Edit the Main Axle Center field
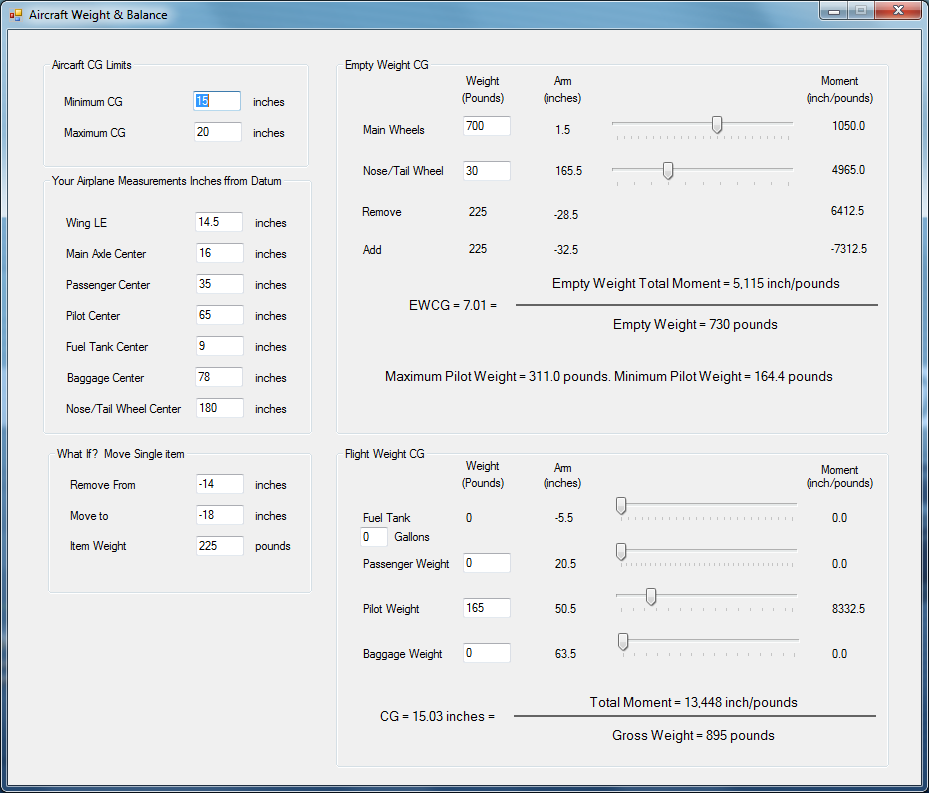929x793 pixels. (219, 252)
